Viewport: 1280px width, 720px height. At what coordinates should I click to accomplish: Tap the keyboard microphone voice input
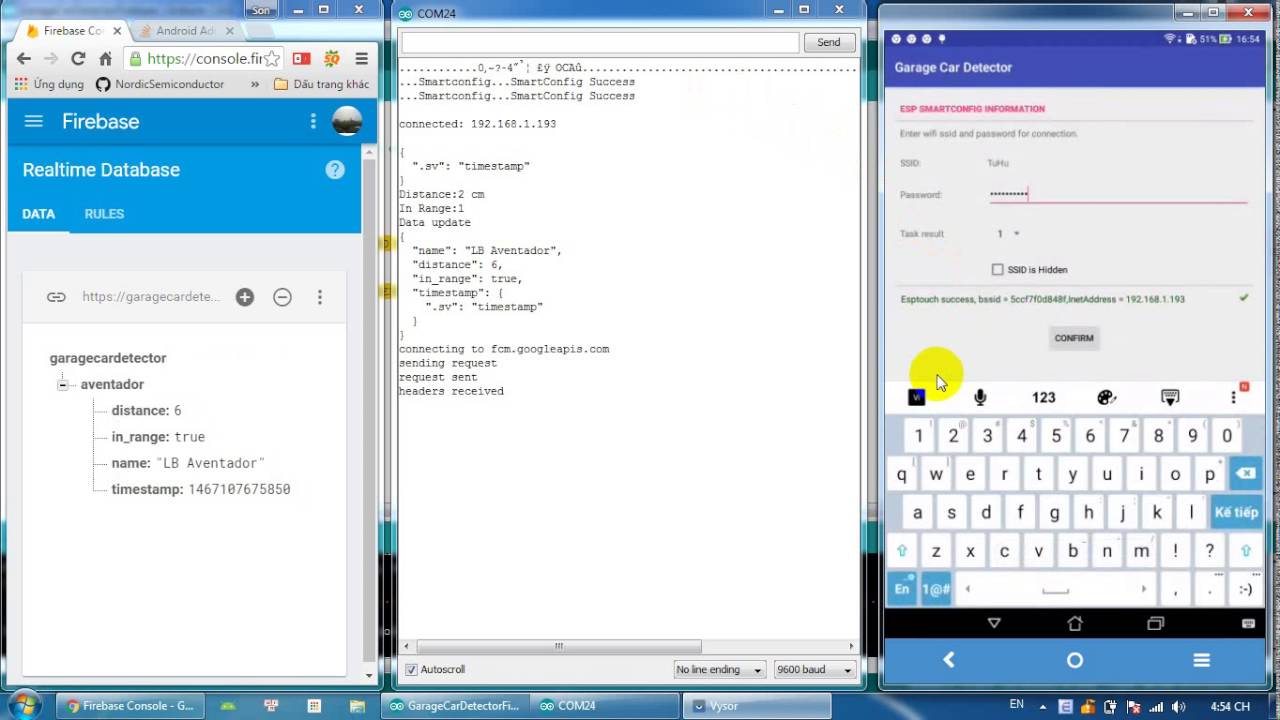980,397
